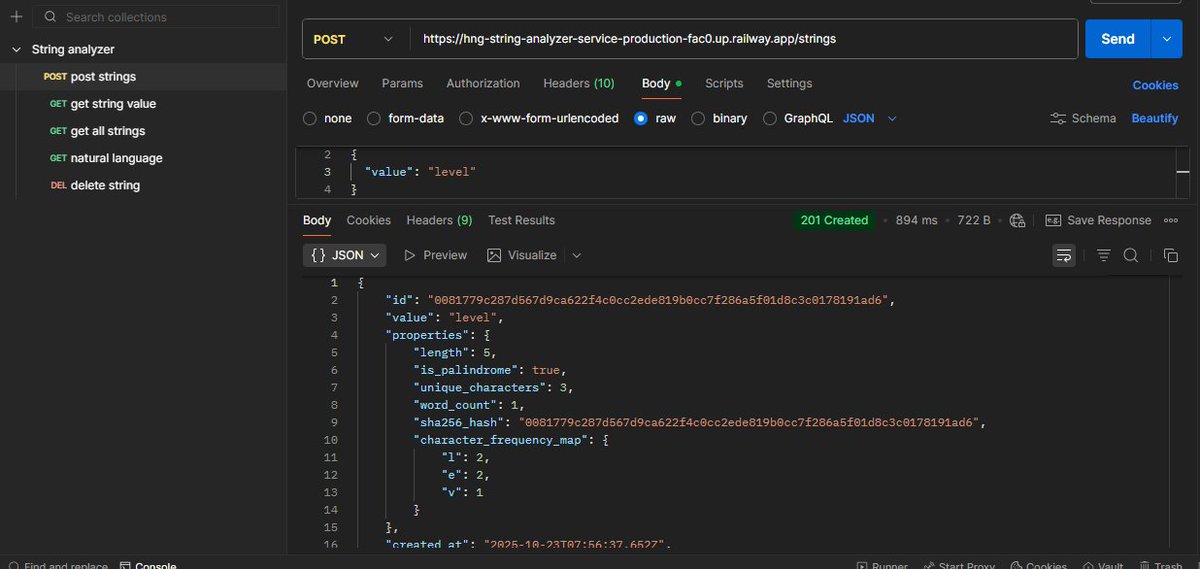Click the magnifier icon in Search collections
The height and width of the screenshot is (569, 1200).
(50, 17)
